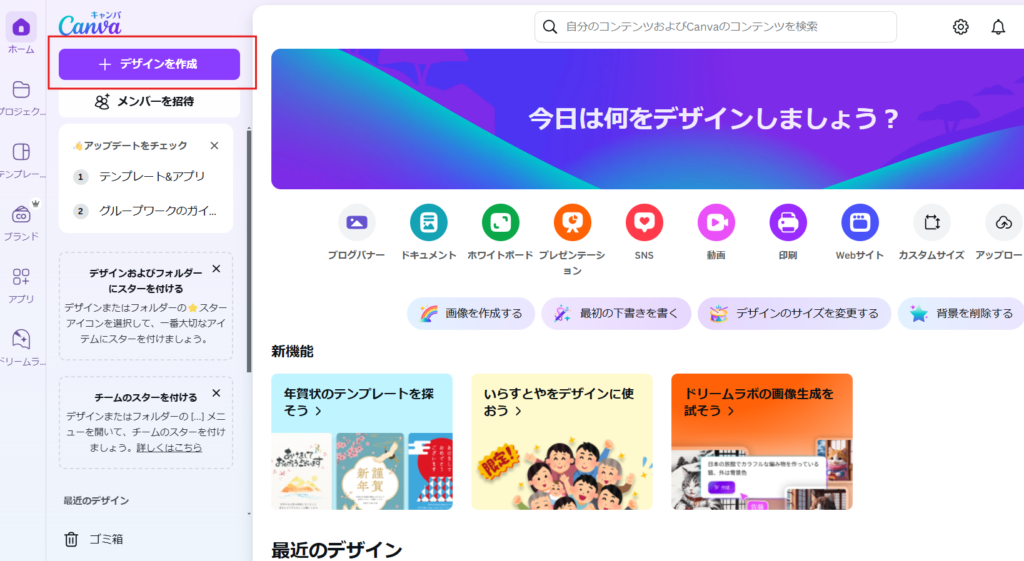Click デザインを作成 button
1024x561 pixels.
click(149, 64)
